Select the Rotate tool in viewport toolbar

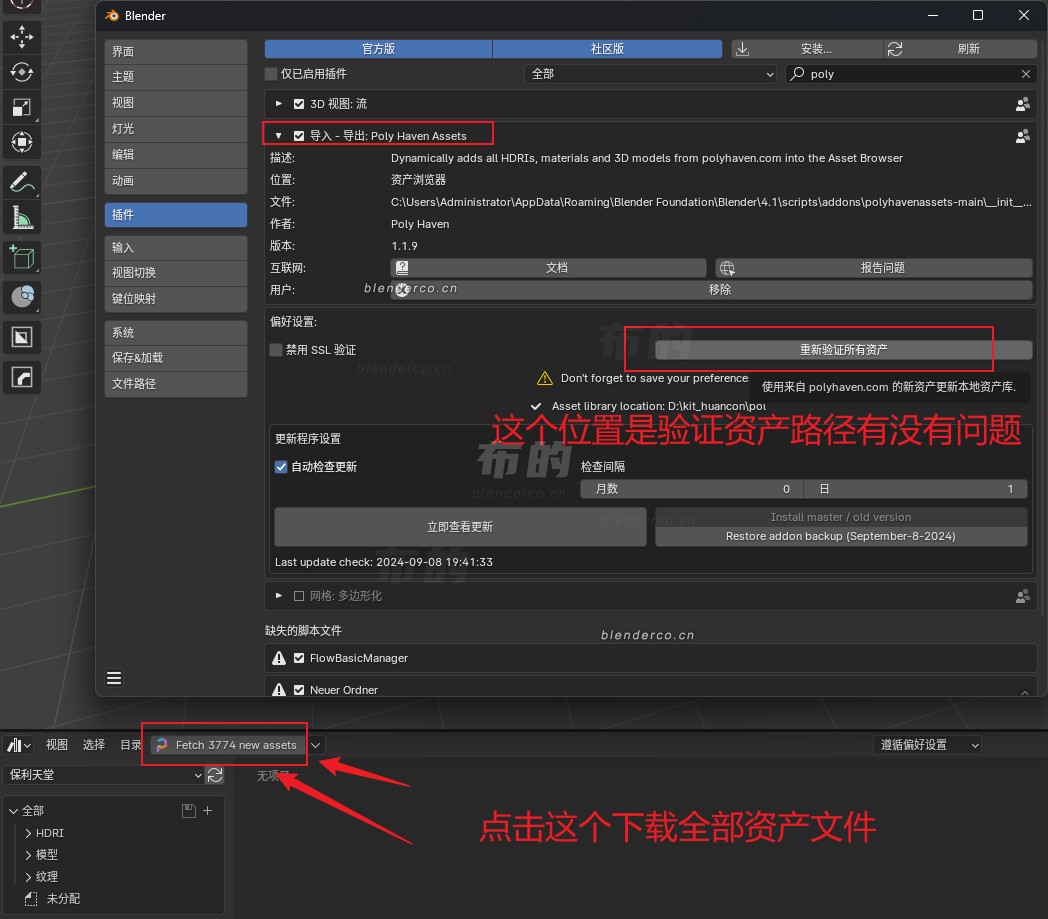pos(21,72)
